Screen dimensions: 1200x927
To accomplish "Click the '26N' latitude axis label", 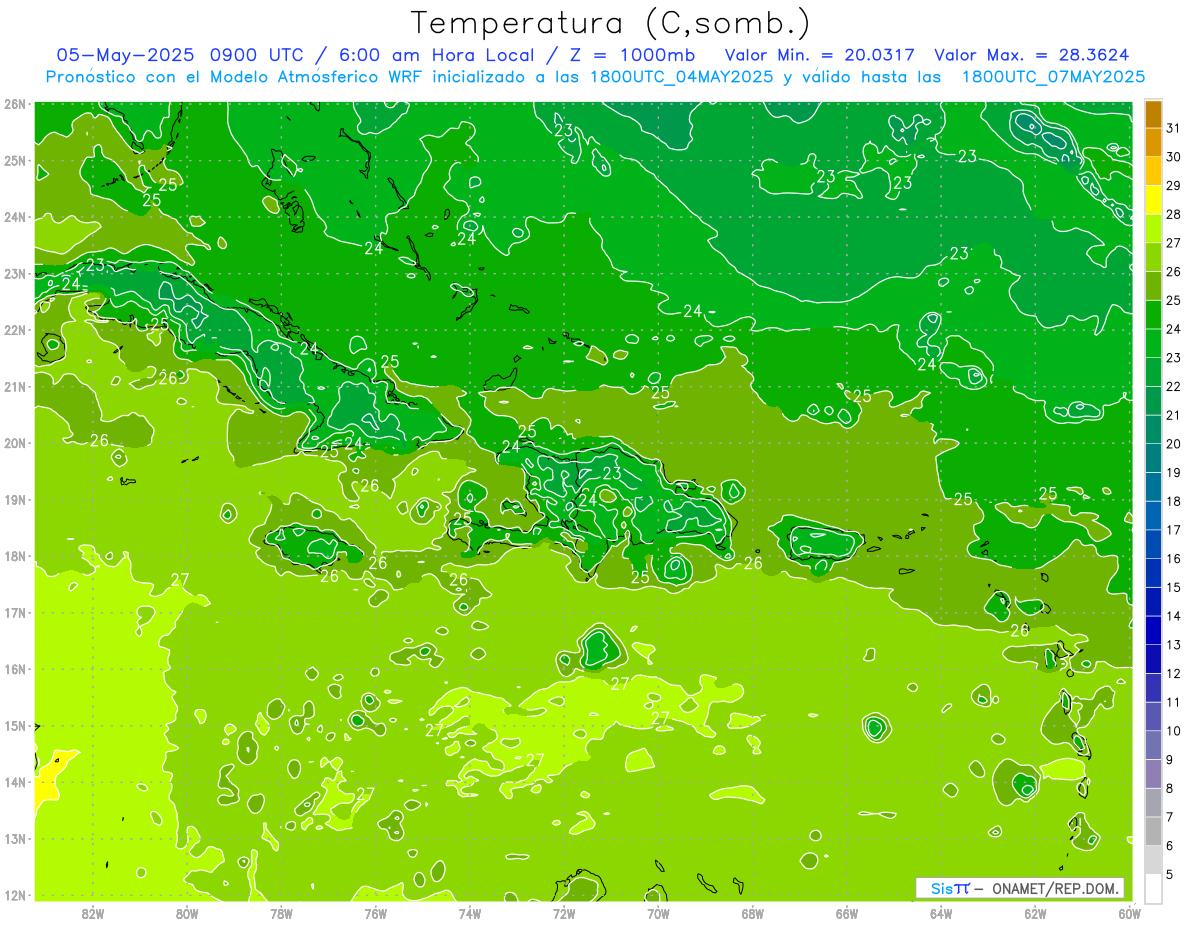I will tap(15, 104).
